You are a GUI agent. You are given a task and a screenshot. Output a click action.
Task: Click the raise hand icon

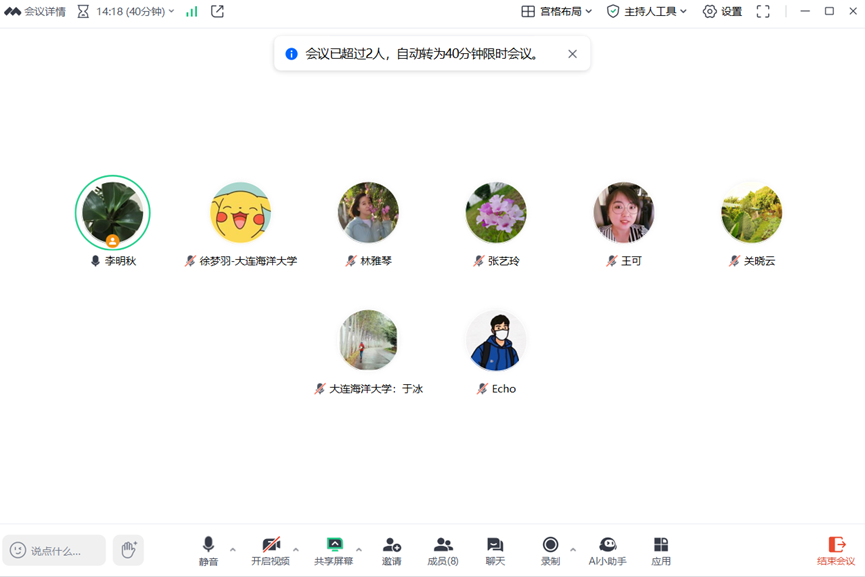(x=128, y=550)
